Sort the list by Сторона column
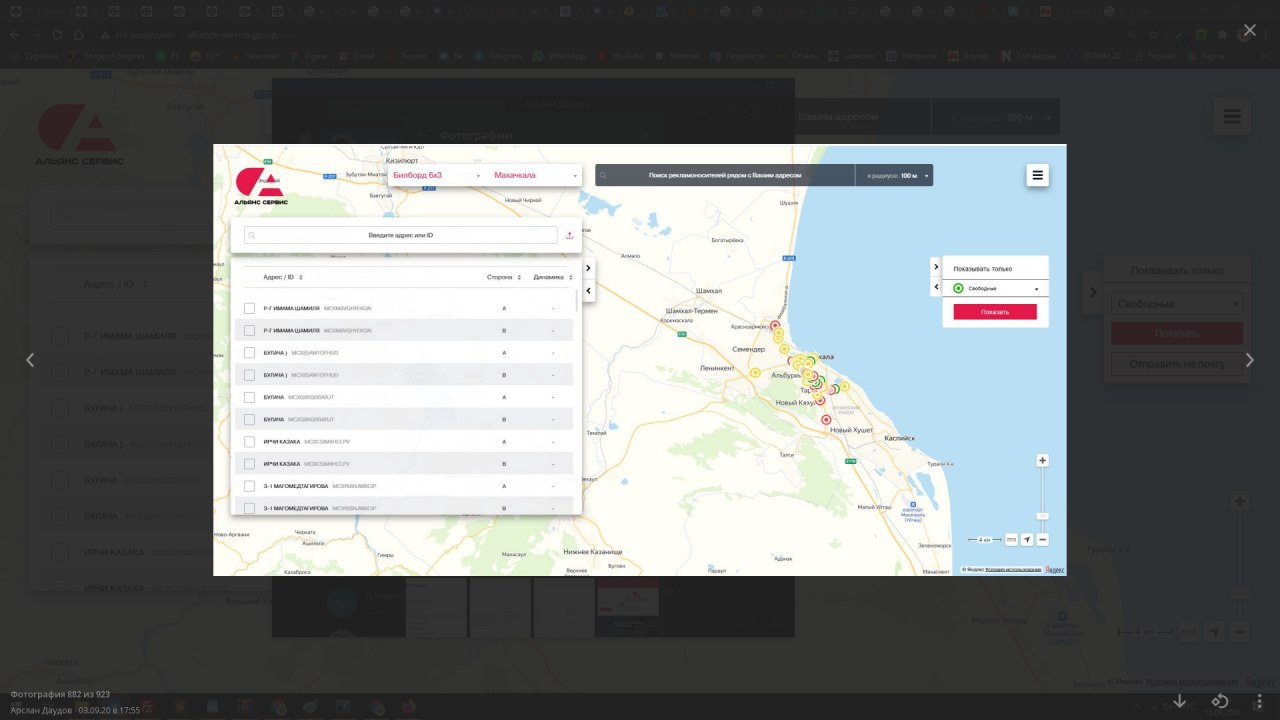The width and height of the screenshot is (1280, 720). tap(504, 277)
